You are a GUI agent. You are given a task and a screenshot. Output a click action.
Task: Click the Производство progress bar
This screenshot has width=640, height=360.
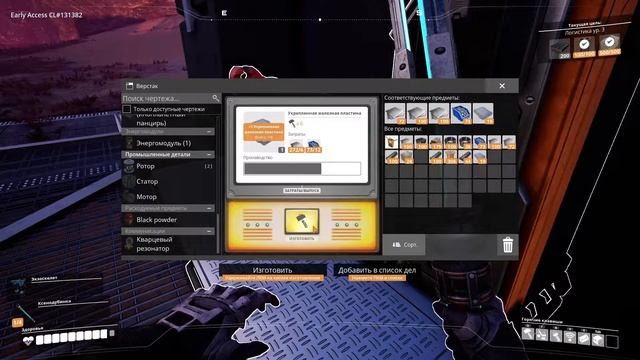302,169
